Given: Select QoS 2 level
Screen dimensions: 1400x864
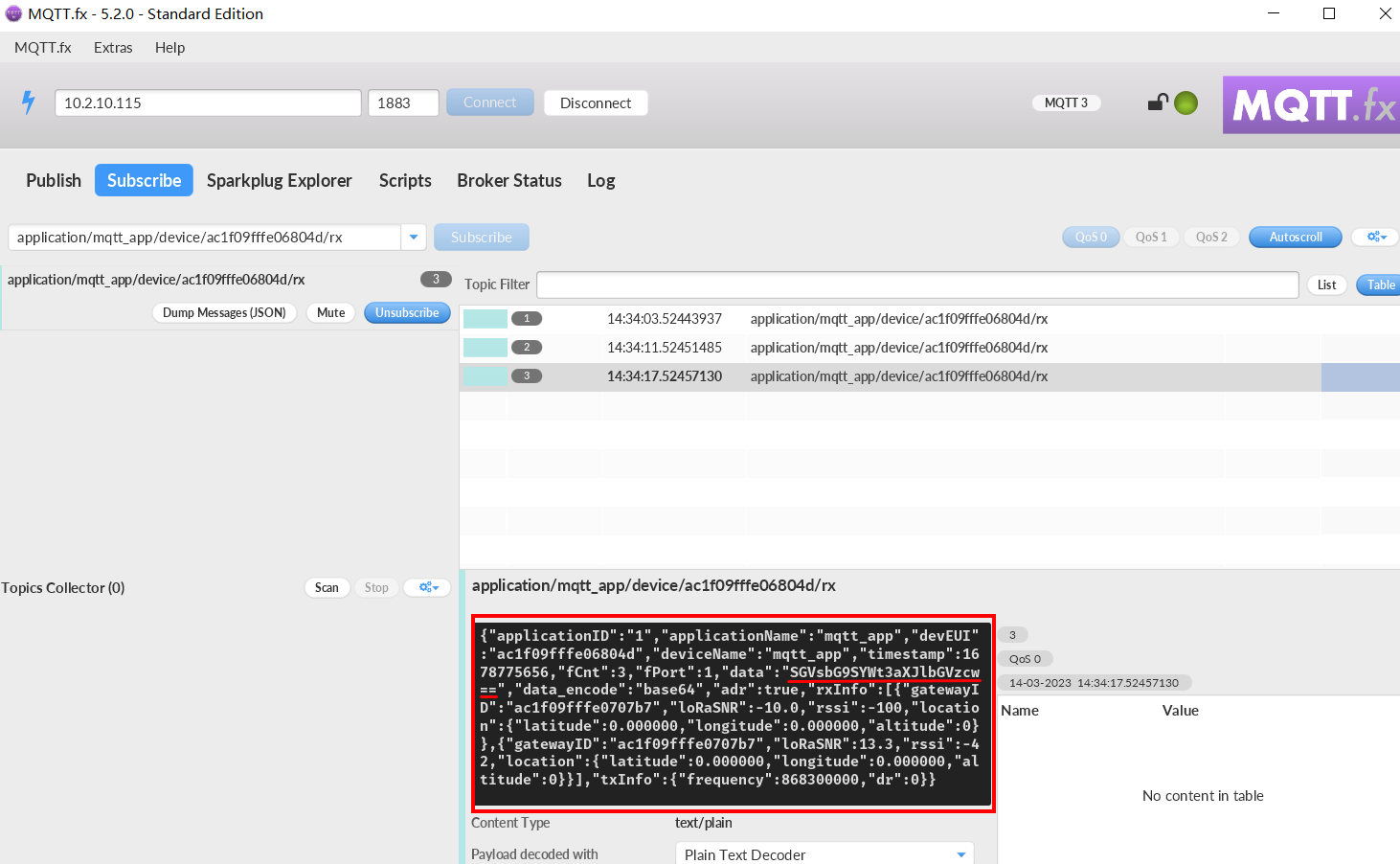Looking at the screenshot, I should click(x=1211, y=237).
